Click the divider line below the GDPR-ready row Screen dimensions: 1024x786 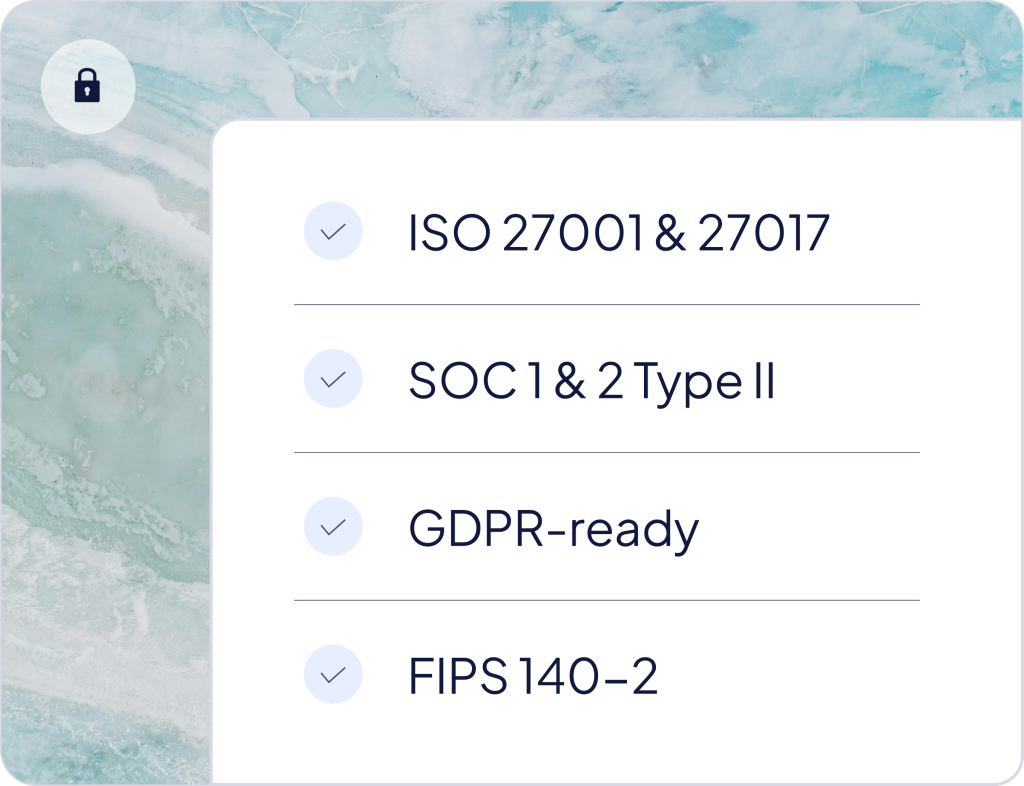click(x=606, y=600)
